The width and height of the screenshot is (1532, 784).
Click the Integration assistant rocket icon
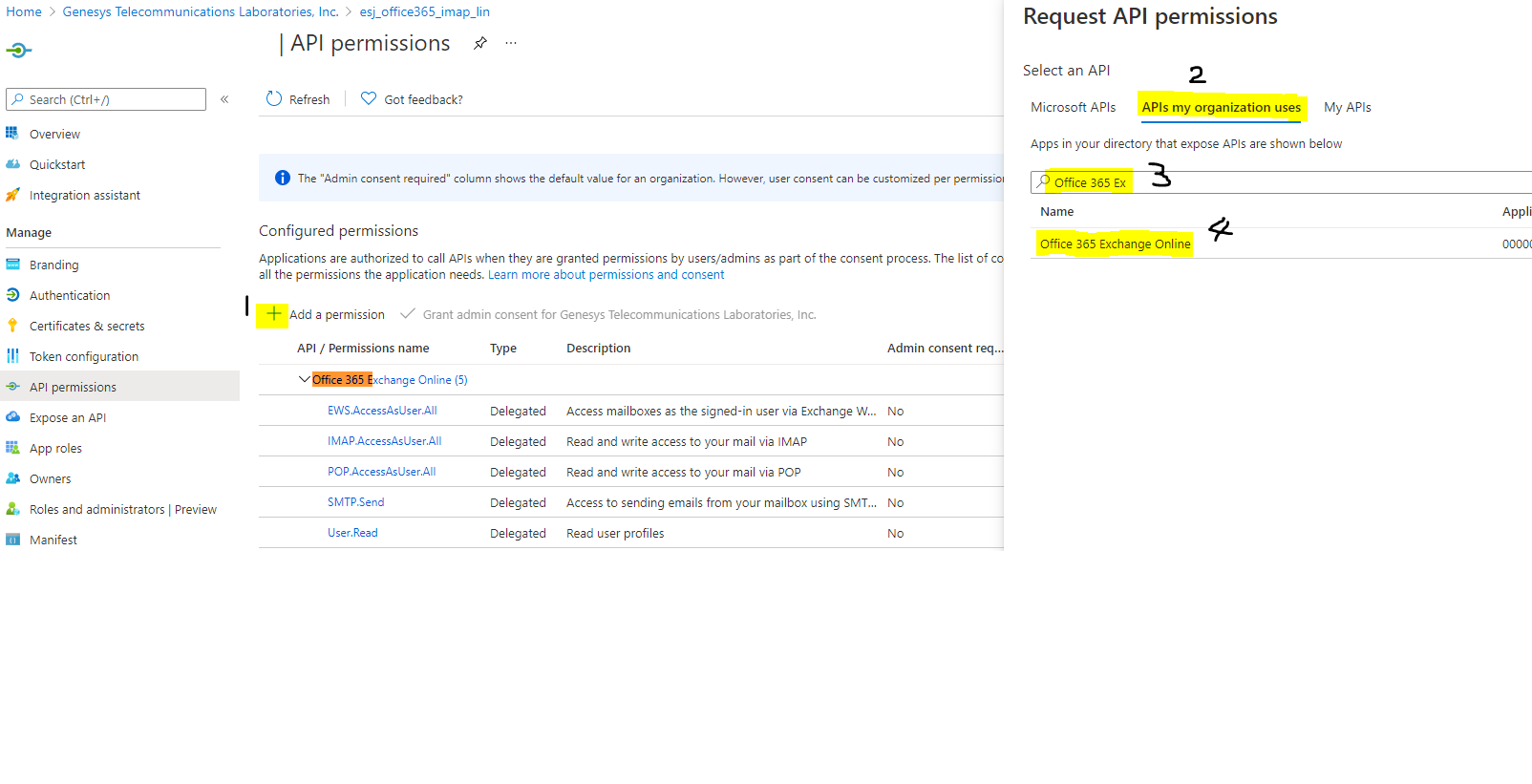(x=13, y=195)
